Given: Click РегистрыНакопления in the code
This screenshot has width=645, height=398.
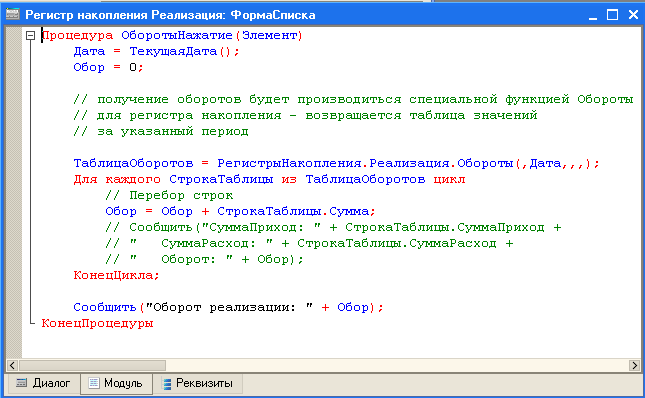Looking at the screenshot, I should [289, 164].
